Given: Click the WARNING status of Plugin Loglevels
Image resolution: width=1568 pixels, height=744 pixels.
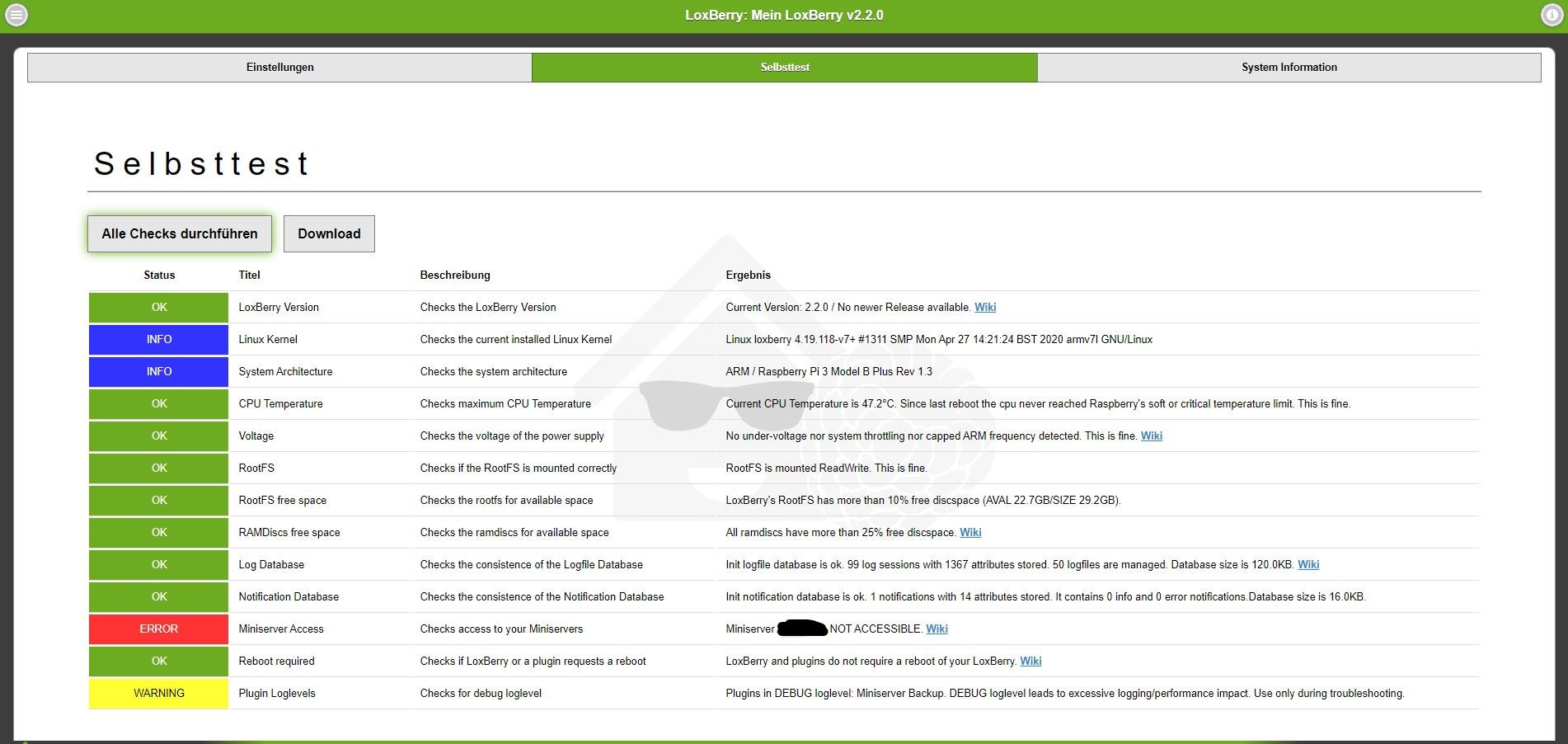Looking at the screenshot, I should click(158, 694).
